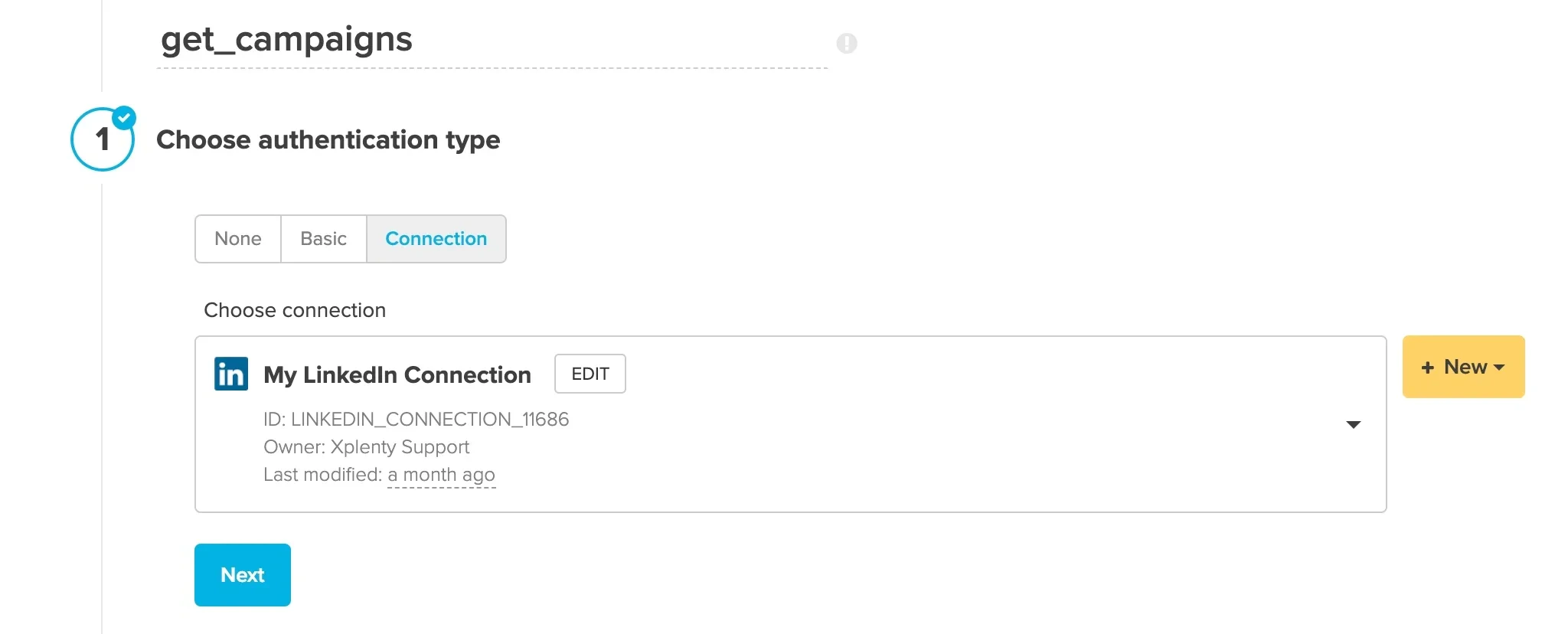
Task: Open the connection selection dropdown
Action: click(1354, 424)
